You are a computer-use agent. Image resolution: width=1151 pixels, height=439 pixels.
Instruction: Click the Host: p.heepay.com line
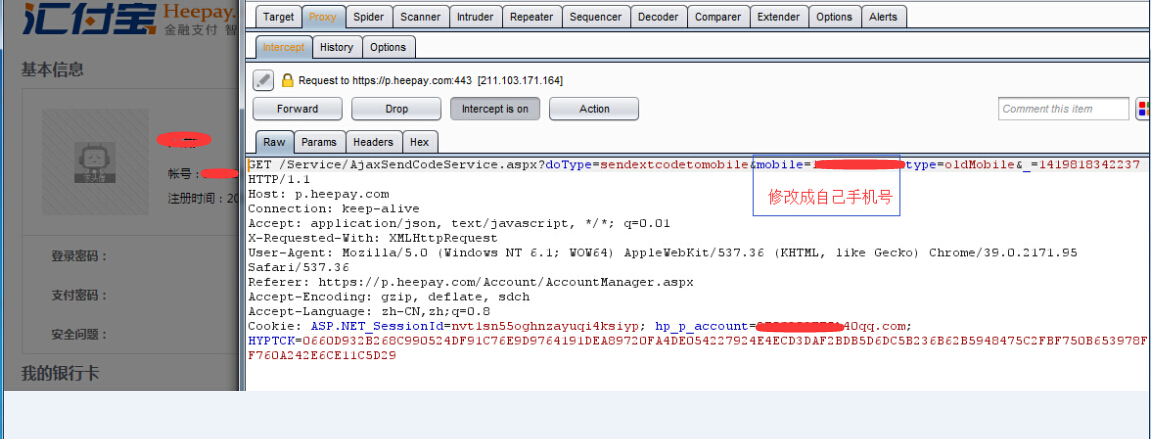tap(319, 195)
